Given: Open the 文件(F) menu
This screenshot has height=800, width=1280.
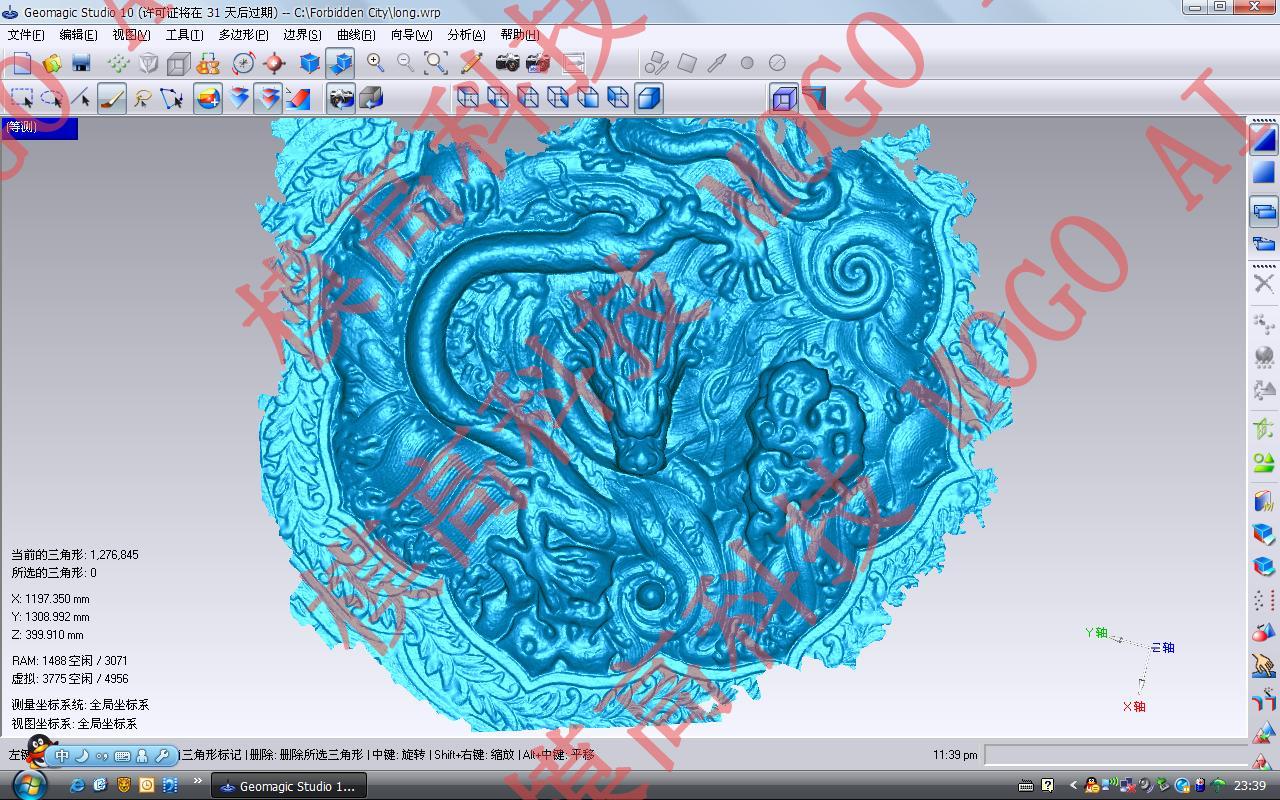Looking at the screenshot, I should point(26,35).
